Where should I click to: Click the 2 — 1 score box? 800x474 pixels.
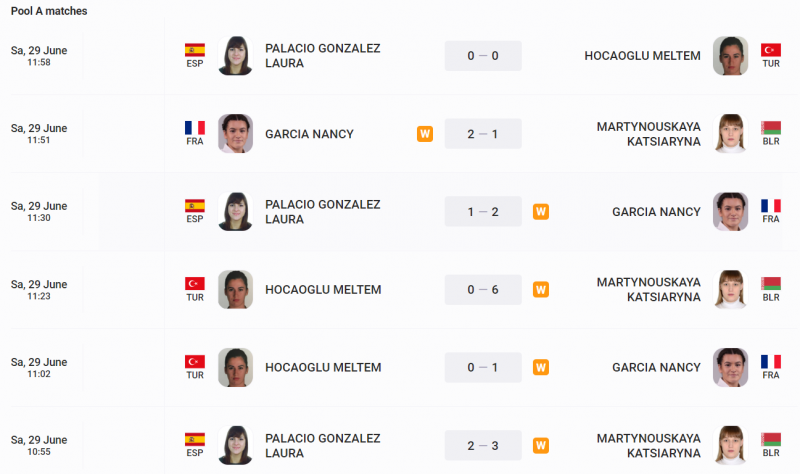pyautogui.click(x=483, y=134)
